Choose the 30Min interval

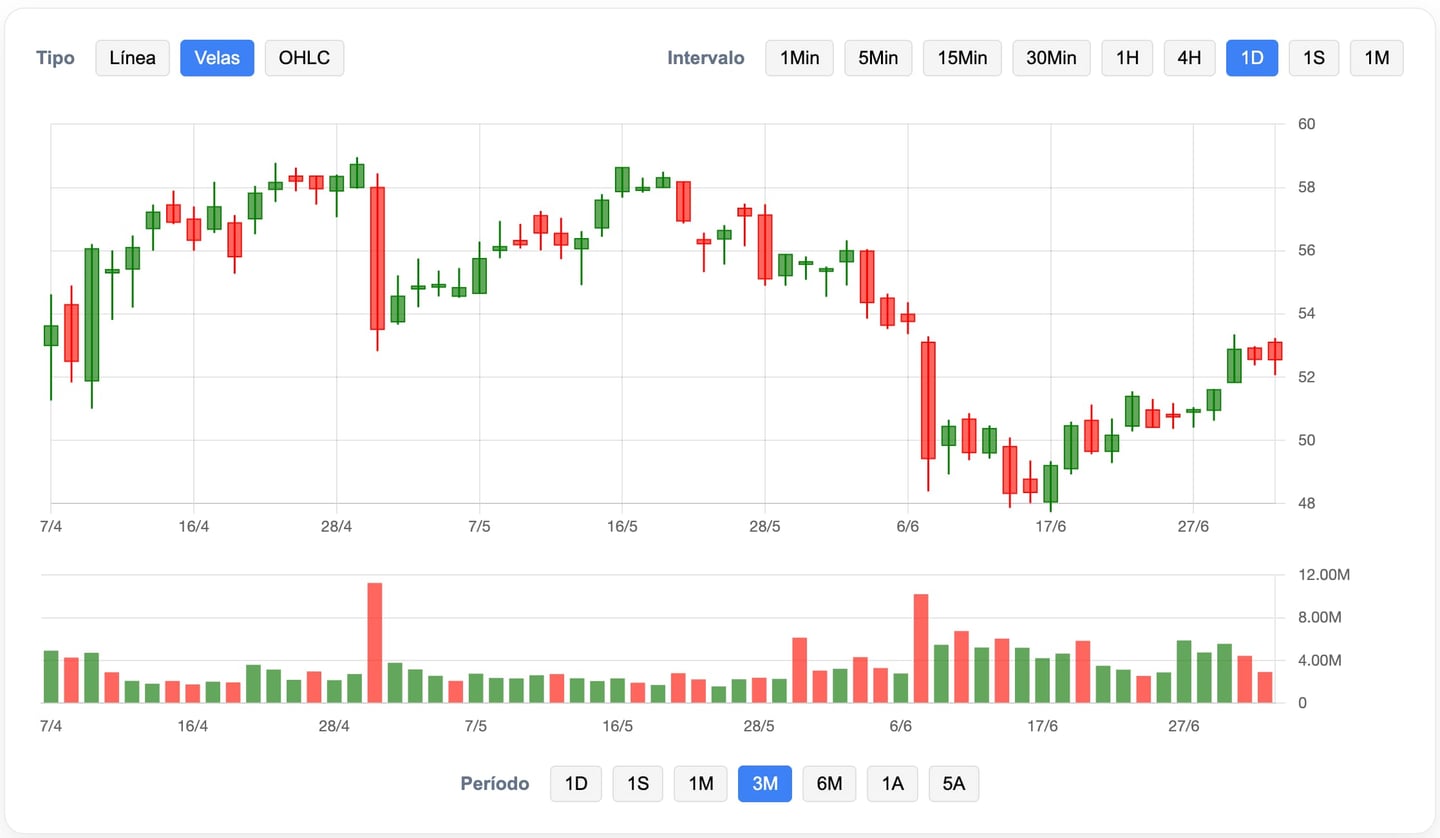tap(1051, 58)
